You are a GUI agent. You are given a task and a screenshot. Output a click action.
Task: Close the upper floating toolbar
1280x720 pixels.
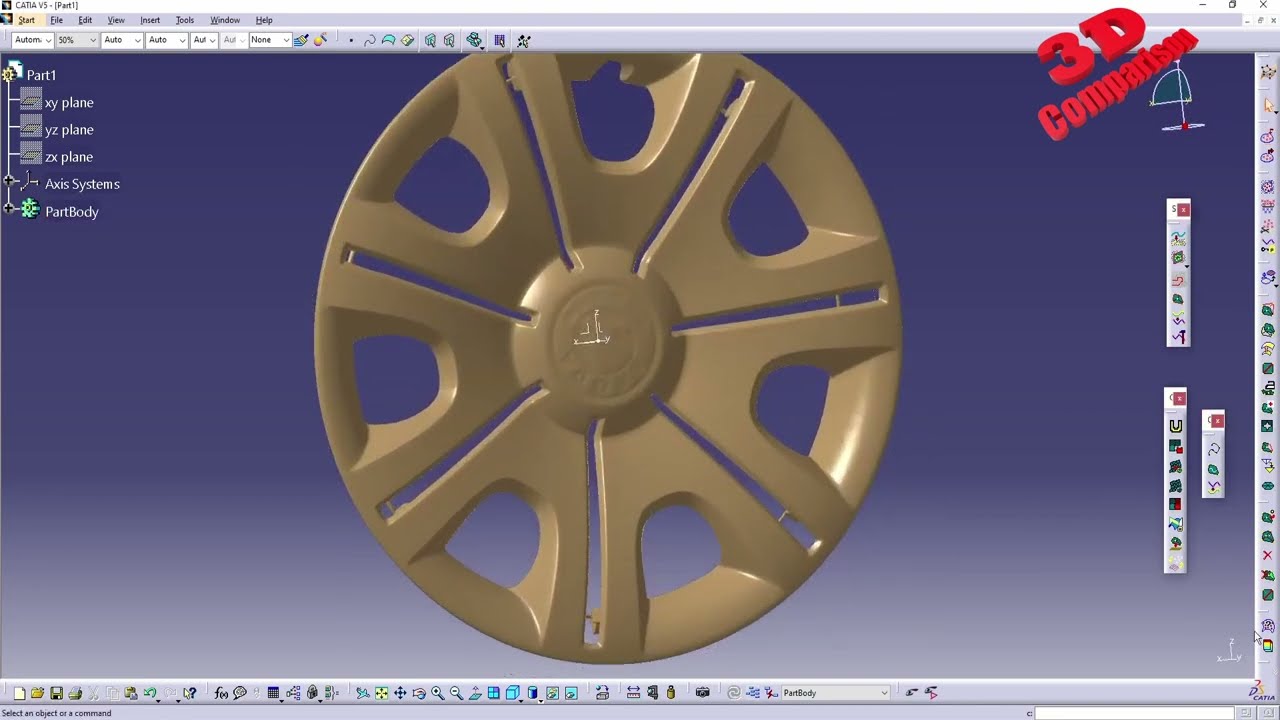(1184, 209)
